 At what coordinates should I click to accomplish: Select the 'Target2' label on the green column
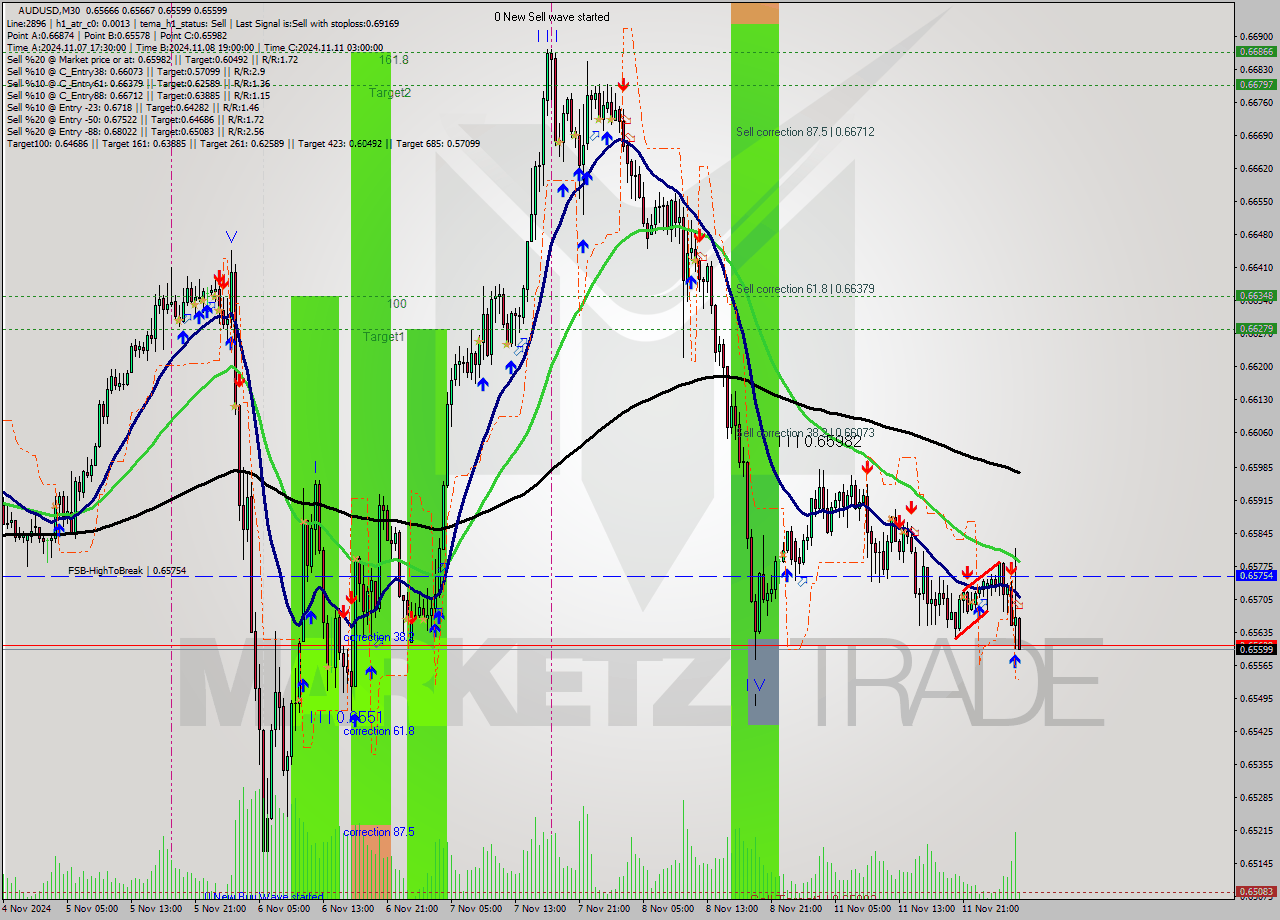click(390, 93)
